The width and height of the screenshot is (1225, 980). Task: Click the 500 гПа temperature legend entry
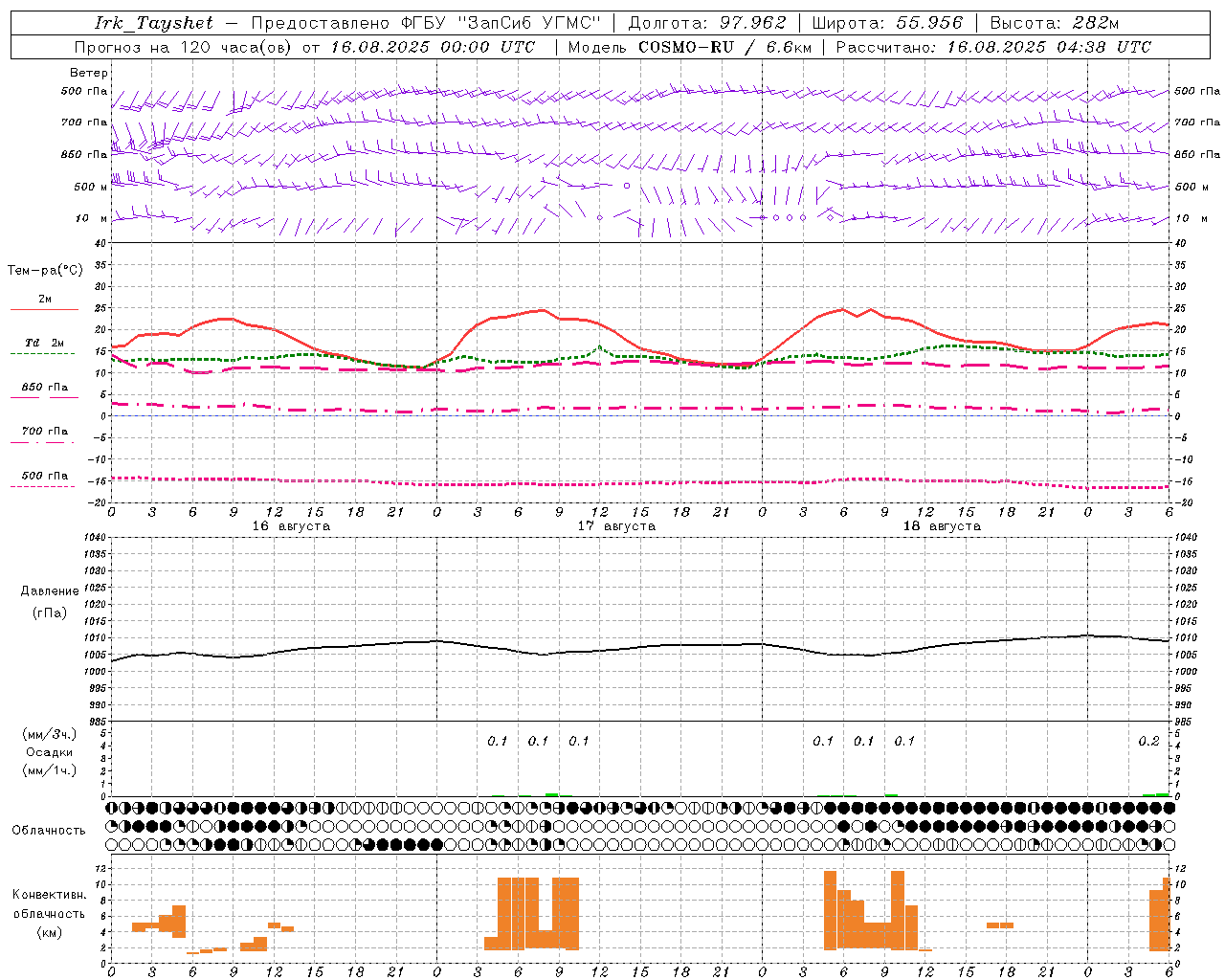click(44, 476)
